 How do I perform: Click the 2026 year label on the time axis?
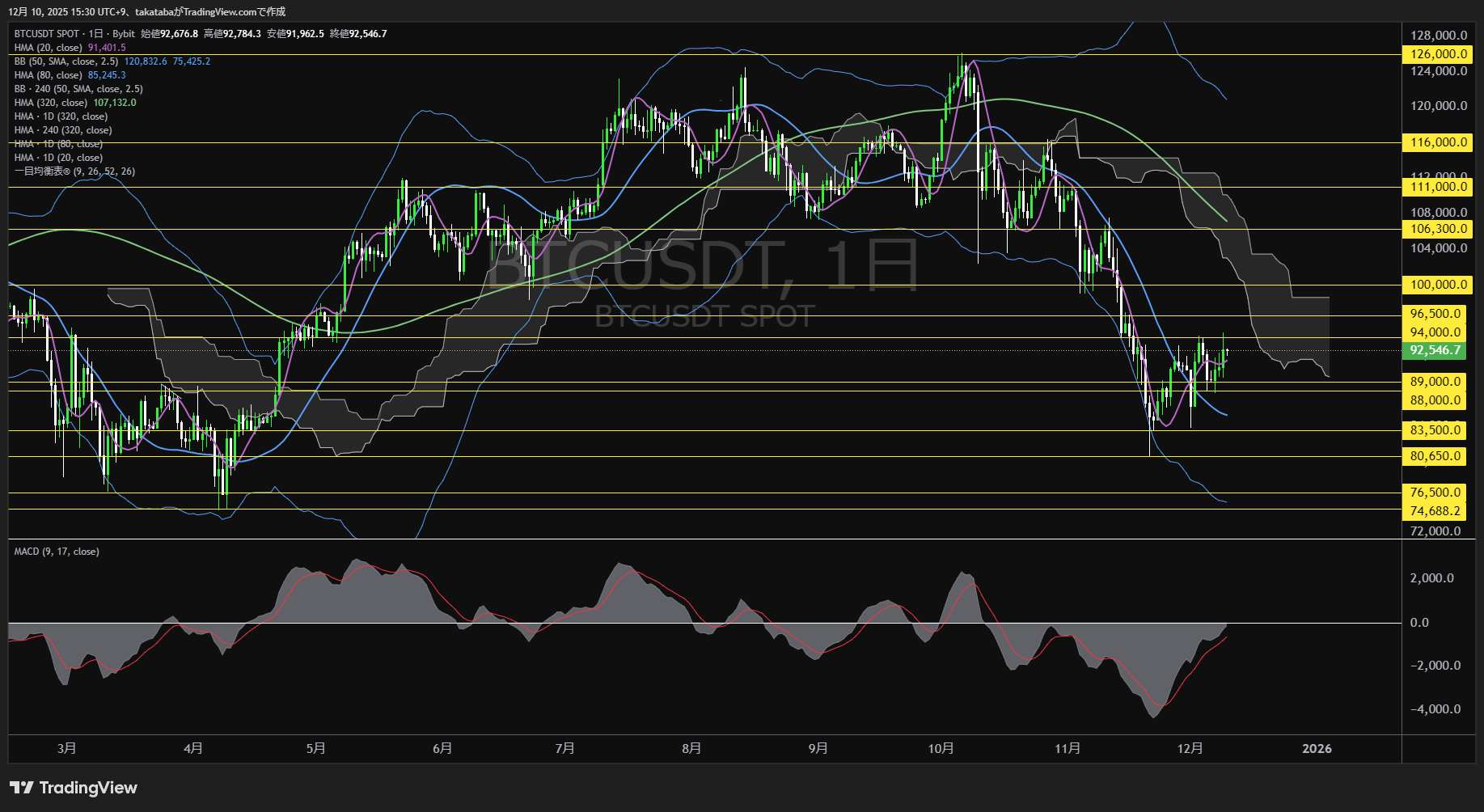1317,748
